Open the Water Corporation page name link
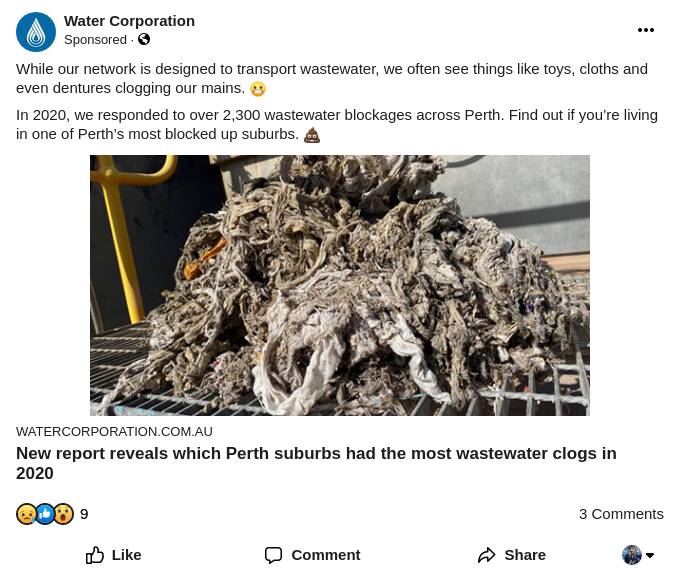This screenshot has width=680, height=582. 129,21
